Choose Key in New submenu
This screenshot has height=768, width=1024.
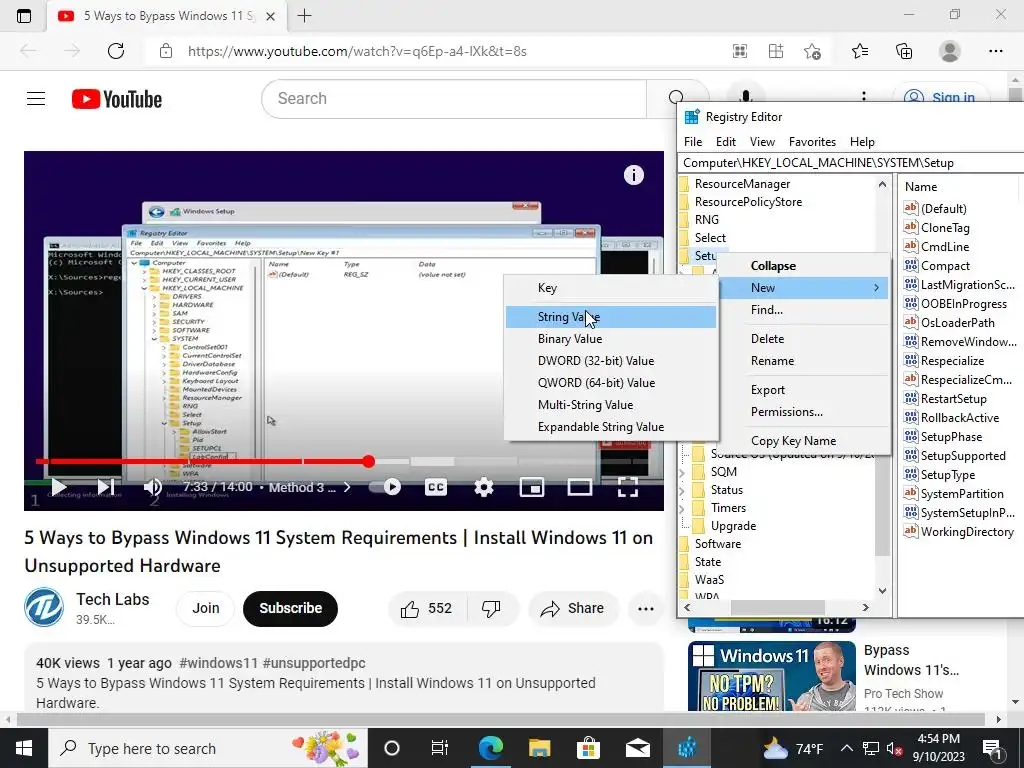click(611, 288)
